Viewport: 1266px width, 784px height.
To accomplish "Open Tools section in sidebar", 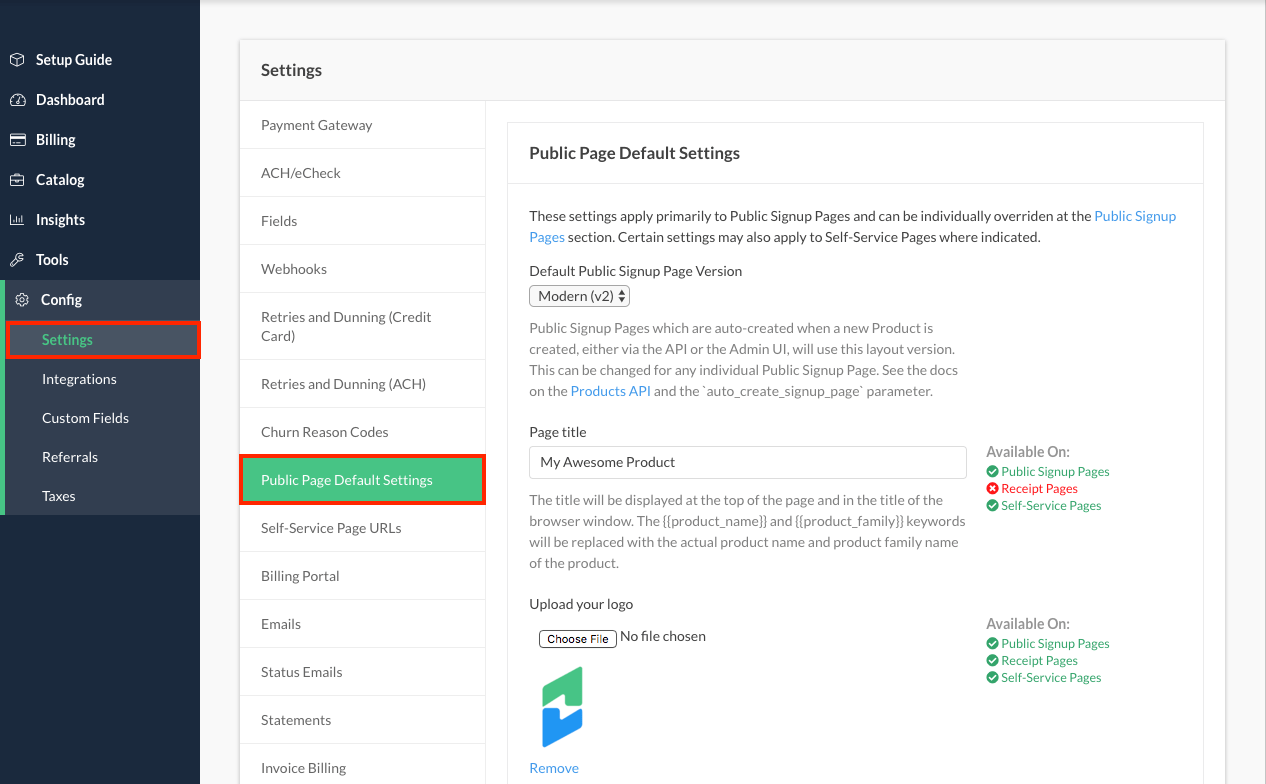I will 100,260.
